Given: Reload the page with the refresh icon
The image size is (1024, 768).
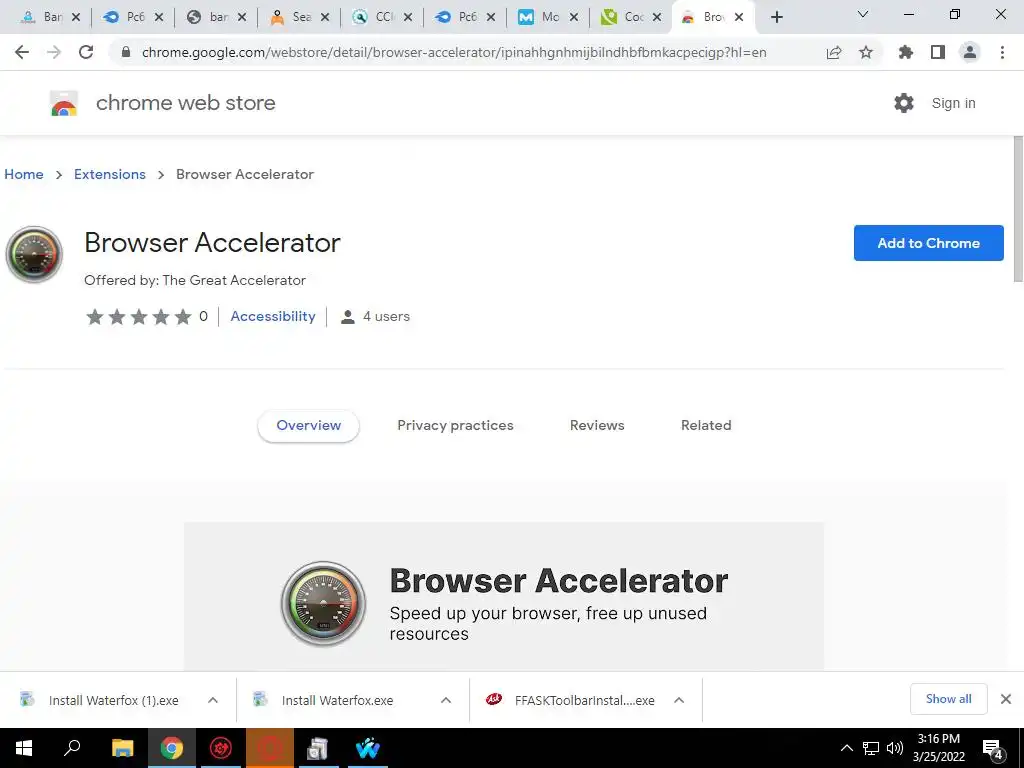Looking at the screenshot, I should click(x=86, y=52).
